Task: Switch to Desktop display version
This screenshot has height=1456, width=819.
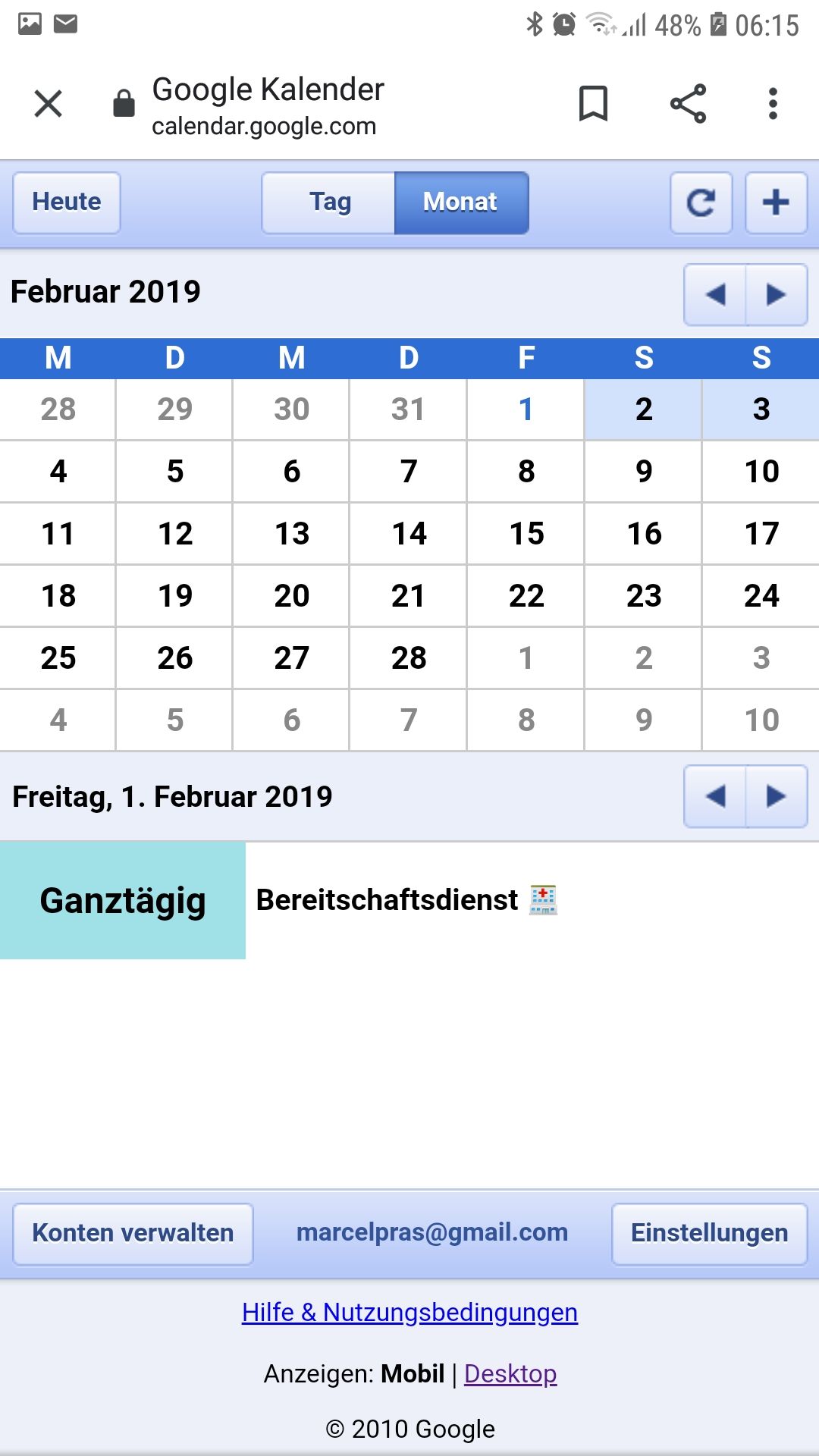Action: [x=510, y=1373]
